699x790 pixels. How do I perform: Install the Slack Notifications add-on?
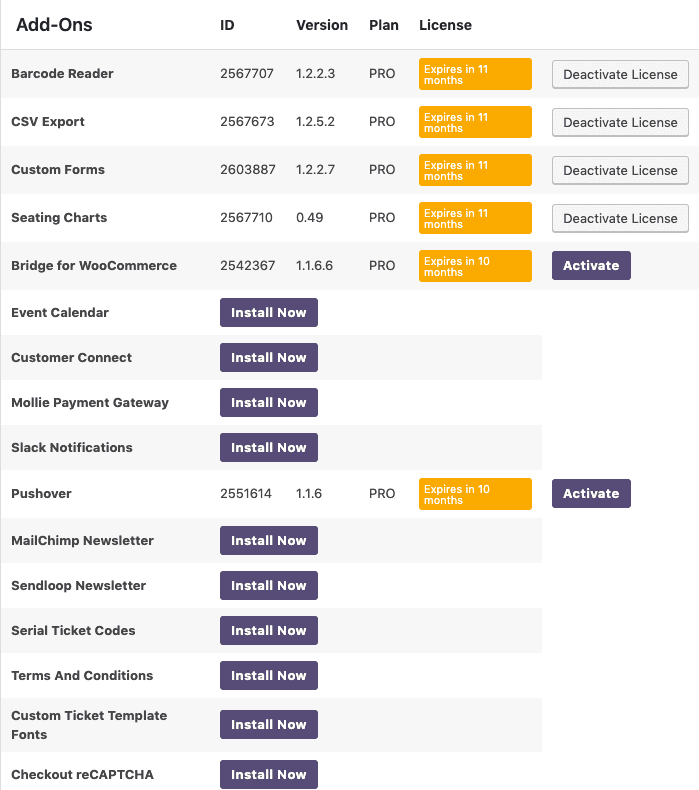click(x=269, y=447)
